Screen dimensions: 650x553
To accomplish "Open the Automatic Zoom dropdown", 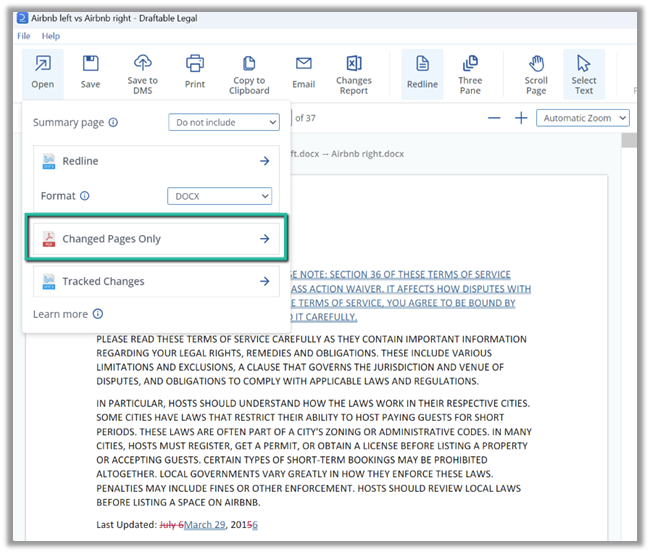I will coord(582,118).
